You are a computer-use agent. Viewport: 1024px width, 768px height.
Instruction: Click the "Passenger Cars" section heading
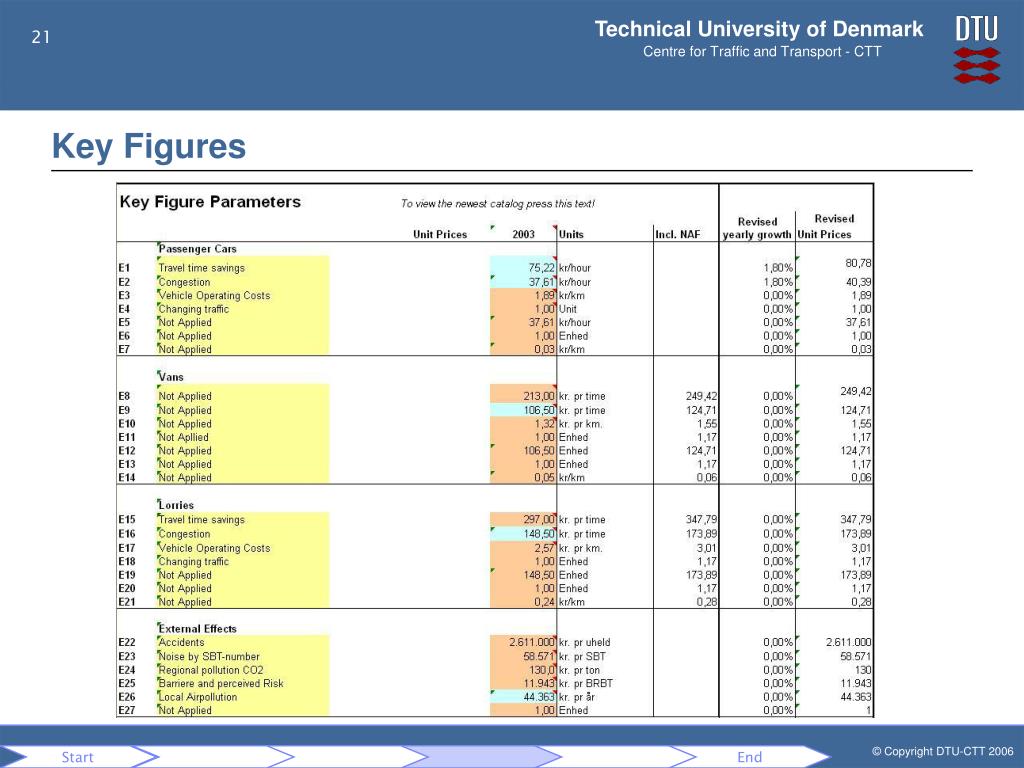coord(197,249)
